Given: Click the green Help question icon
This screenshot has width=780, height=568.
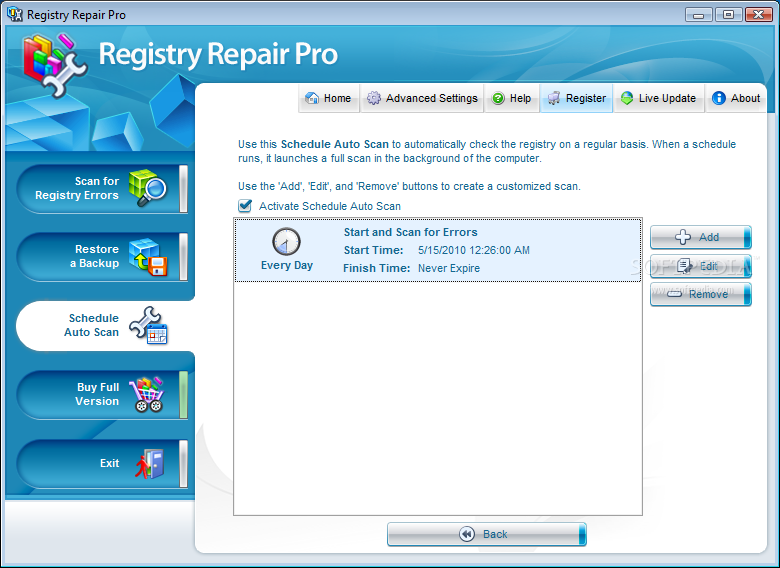Looking at the screenshot, I should 498,98.
